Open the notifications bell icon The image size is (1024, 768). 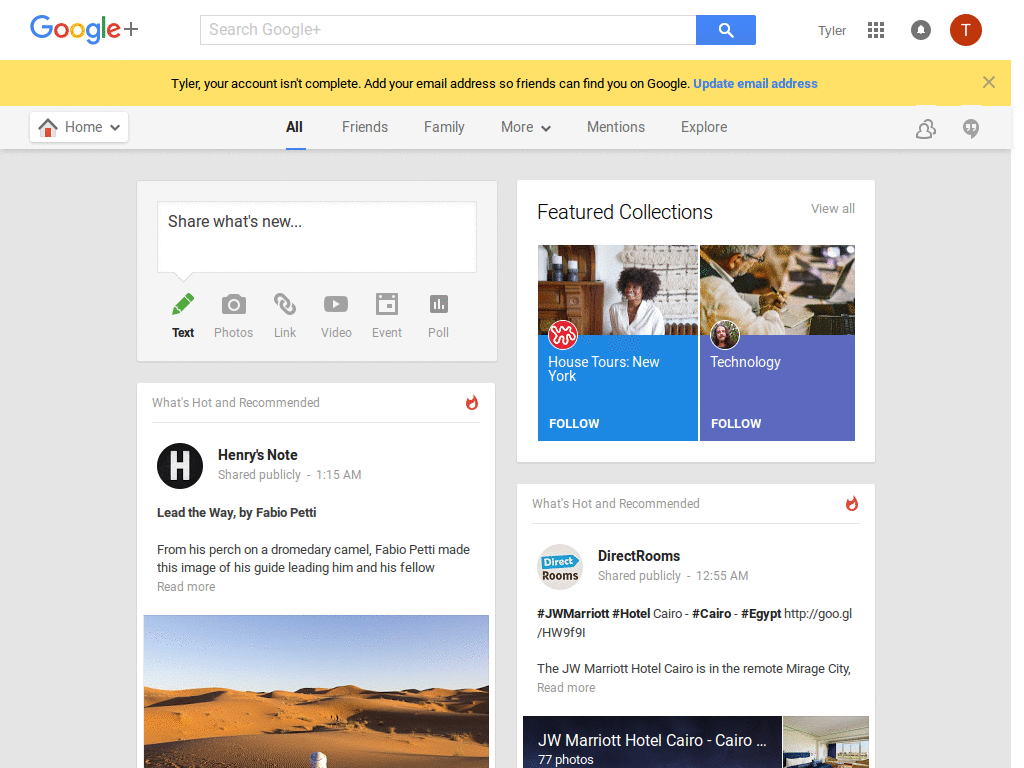(921, 30)
